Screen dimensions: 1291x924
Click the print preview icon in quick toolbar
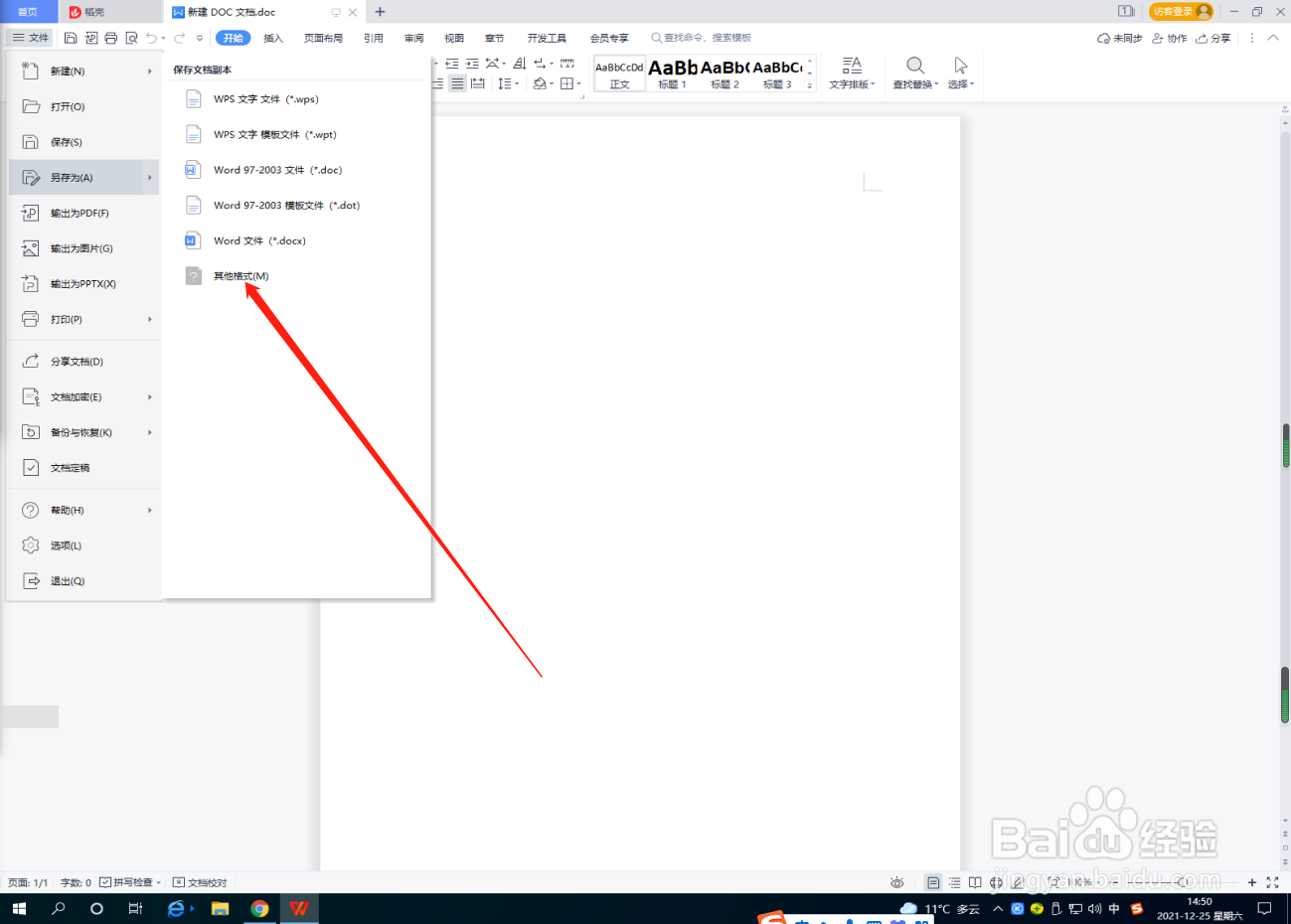(x=131, y=38)
